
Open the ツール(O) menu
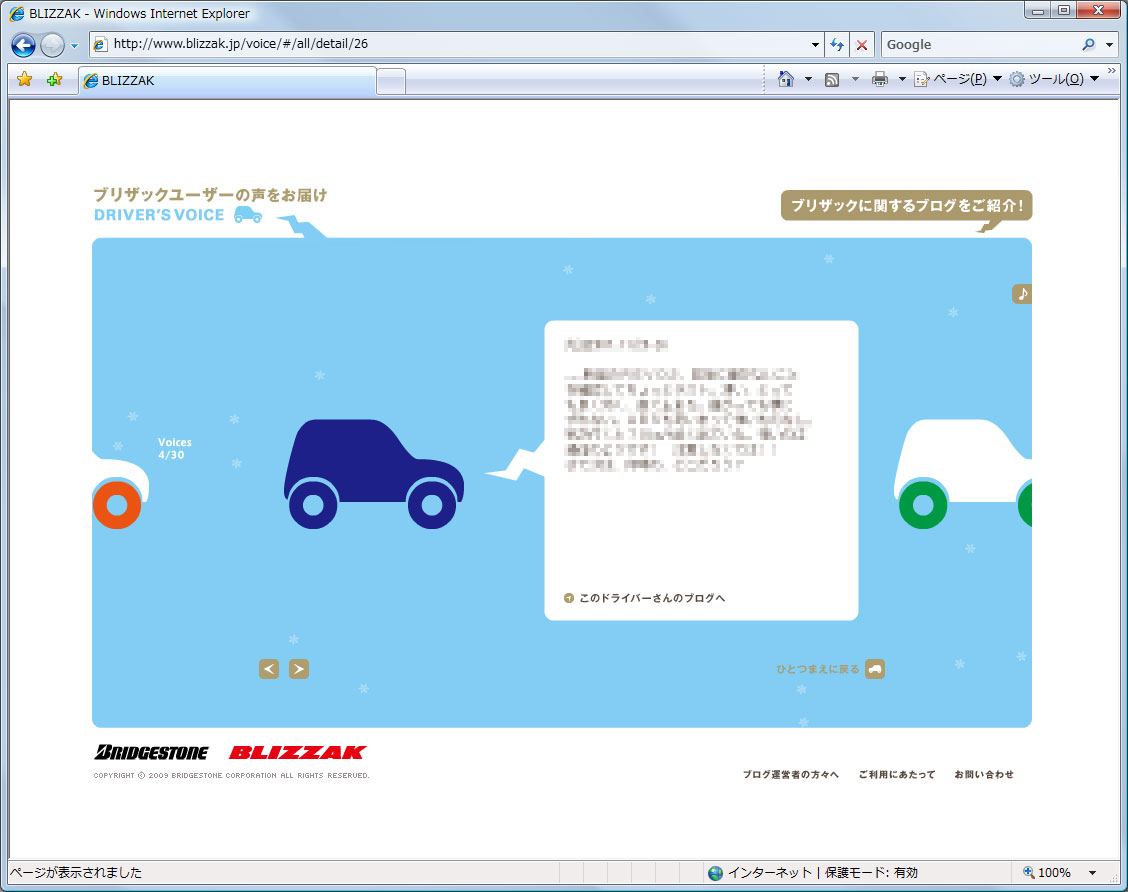1054,79
